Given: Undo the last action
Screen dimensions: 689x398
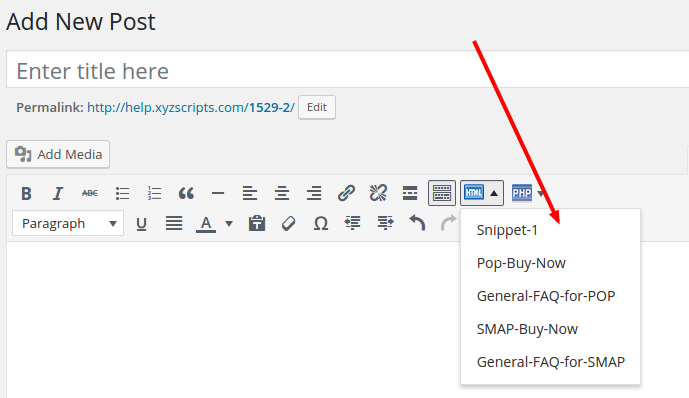Looking at the screenshot, I should point(417,224).
